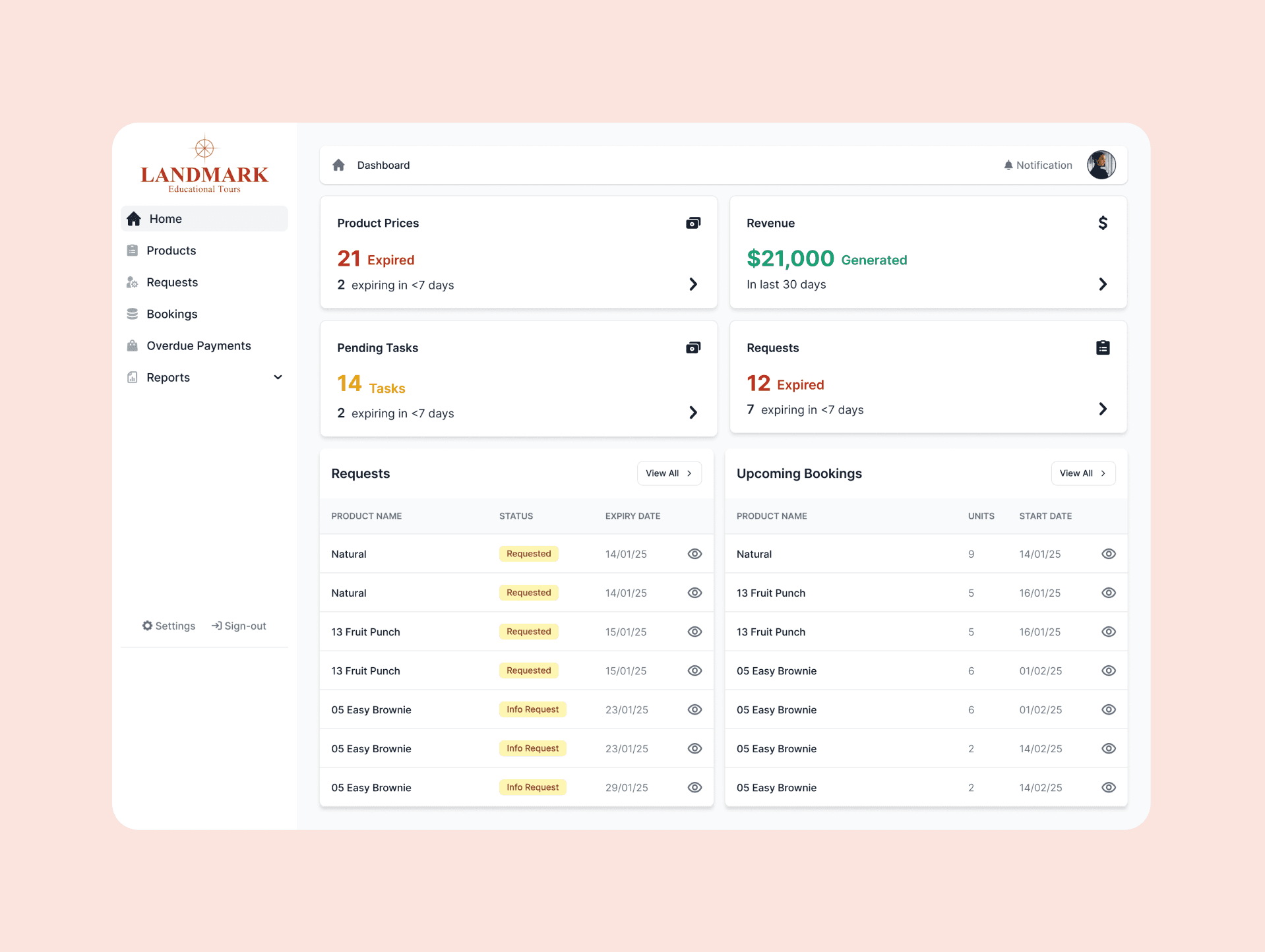Open Settings at the sidebar bottom
The height and width of the screenshot is (952, 1265).
[168, 626]
